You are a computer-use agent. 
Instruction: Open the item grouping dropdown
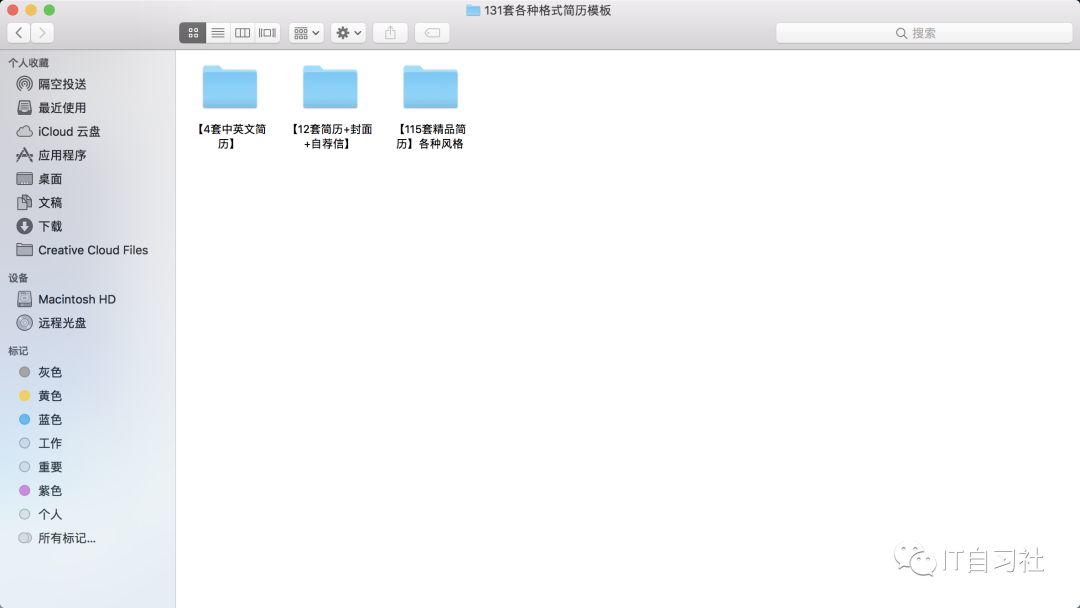(305, 32)
